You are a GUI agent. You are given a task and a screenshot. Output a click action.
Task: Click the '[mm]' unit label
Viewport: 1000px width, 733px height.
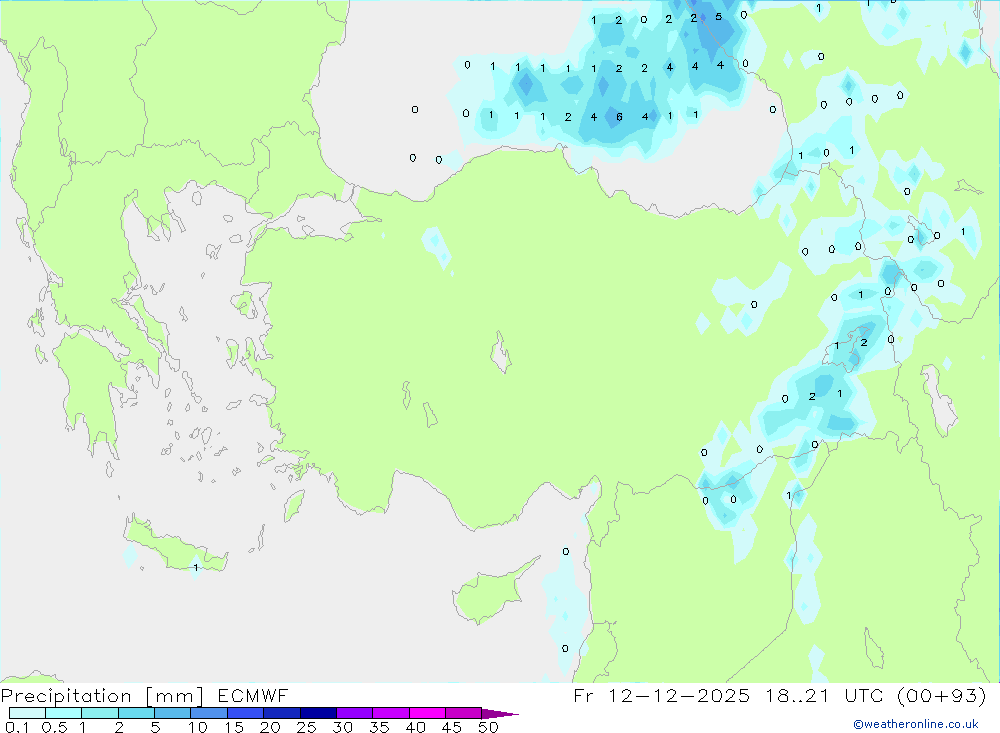click(175, 696)
